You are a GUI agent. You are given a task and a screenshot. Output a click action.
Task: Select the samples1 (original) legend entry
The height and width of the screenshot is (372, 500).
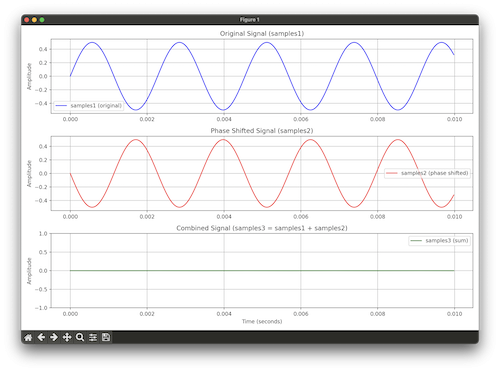[x=89, y=106]
